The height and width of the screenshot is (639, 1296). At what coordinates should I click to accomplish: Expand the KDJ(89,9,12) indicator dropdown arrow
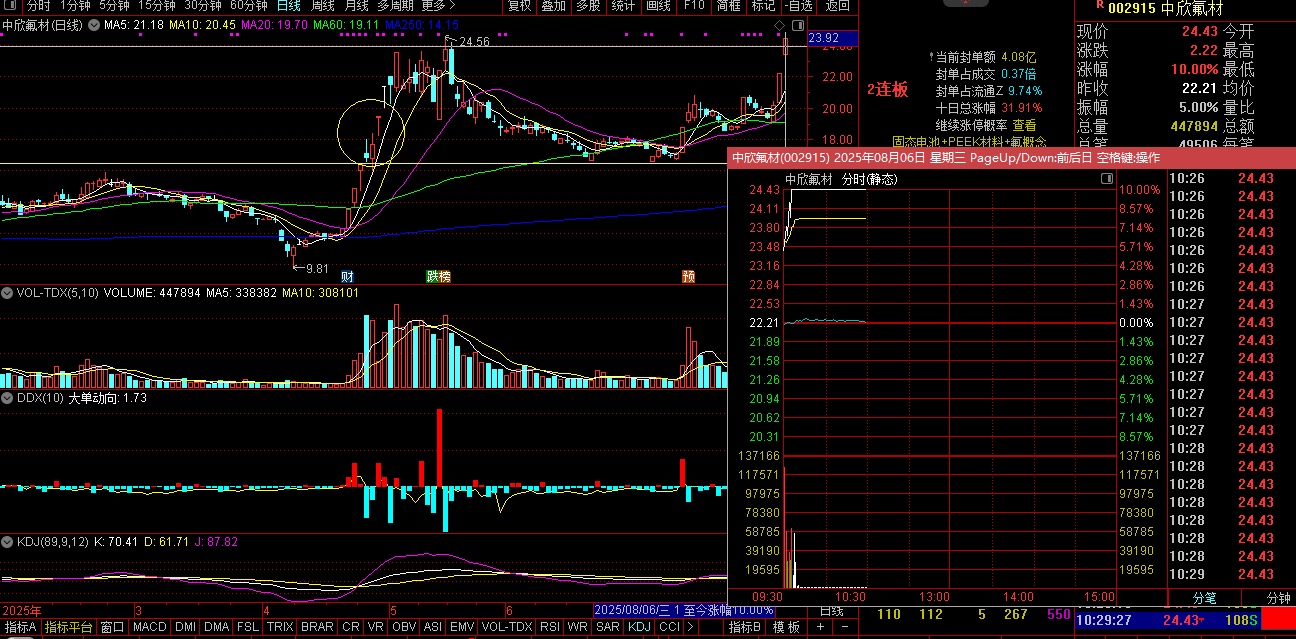7,541
